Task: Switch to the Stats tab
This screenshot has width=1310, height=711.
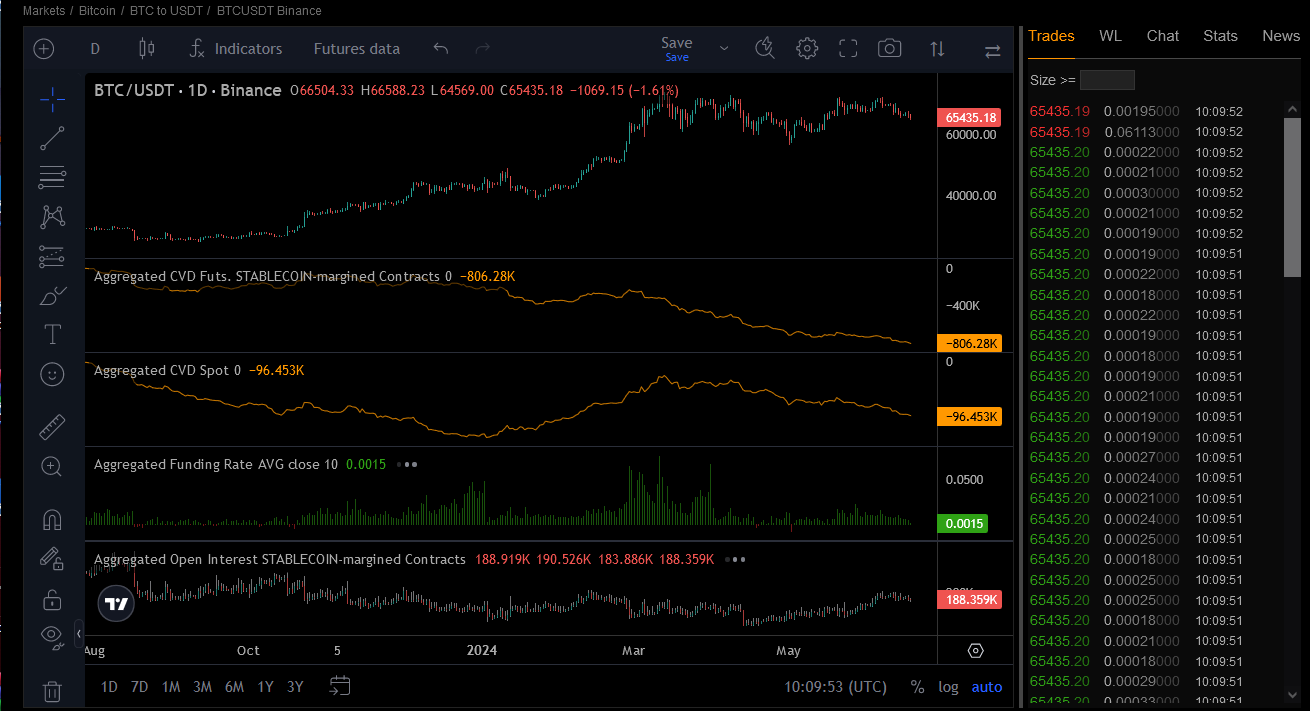Action: click(1220, 36)
